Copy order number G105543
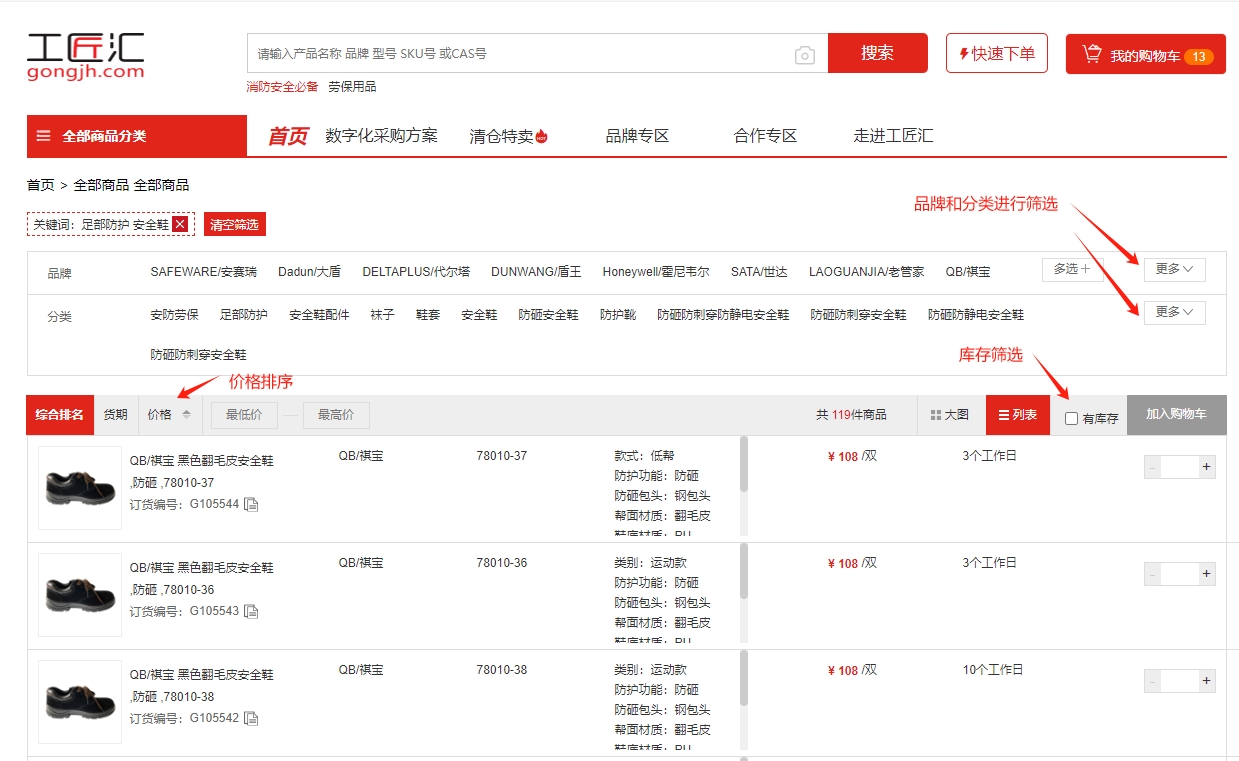The image size is (1239, 761). 252,611
